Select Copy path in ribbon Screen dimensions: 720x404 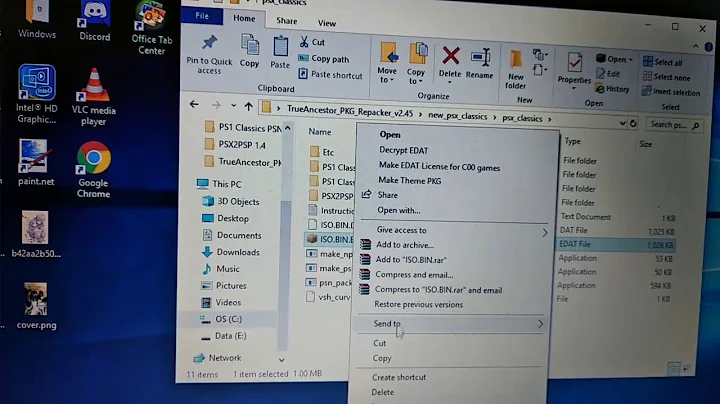pyautogui.click(x=324, y=59)
